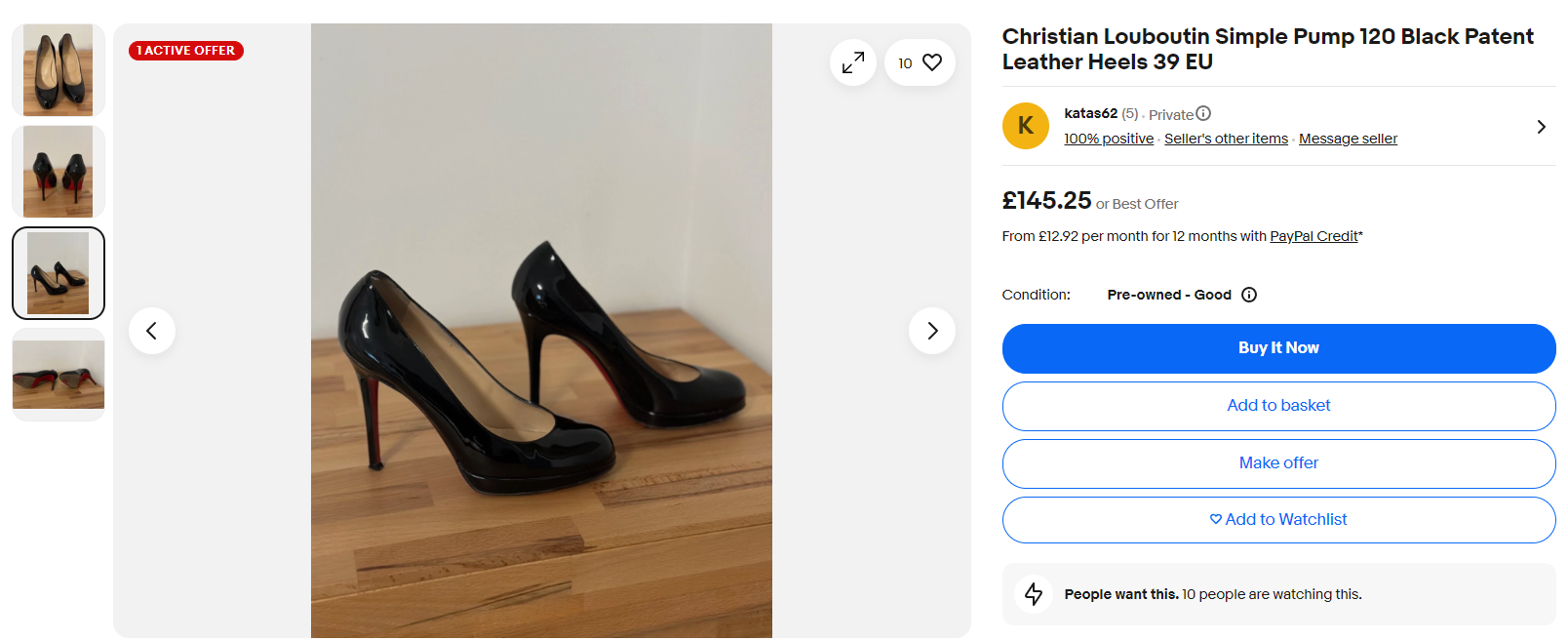Expand the seller details chevron
This screenshot has width=1568, height=641.
tap(1541, 126)
